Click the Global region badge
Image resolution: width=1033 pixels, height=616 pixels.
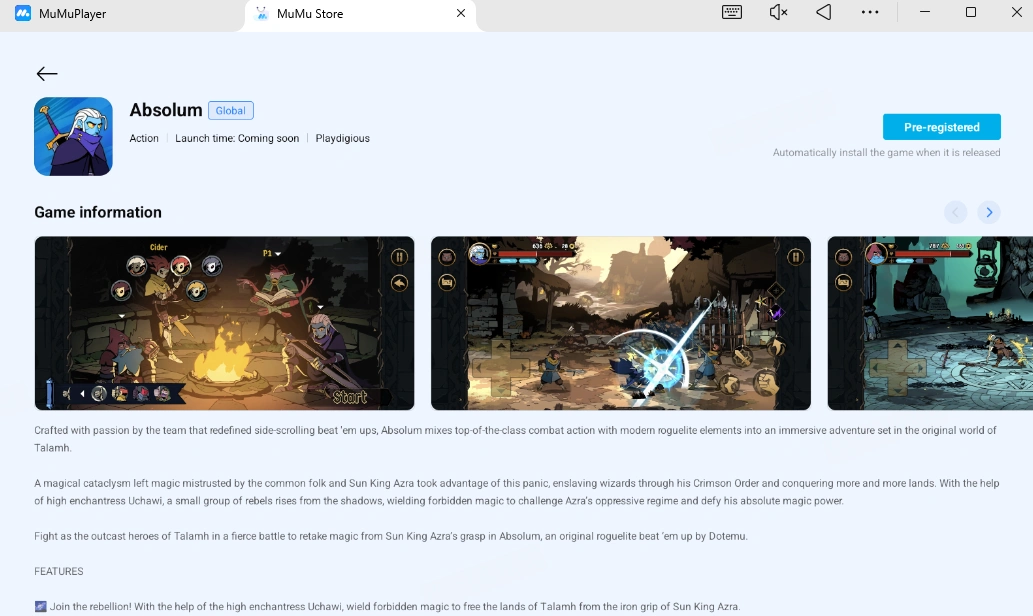click(231, 111)
